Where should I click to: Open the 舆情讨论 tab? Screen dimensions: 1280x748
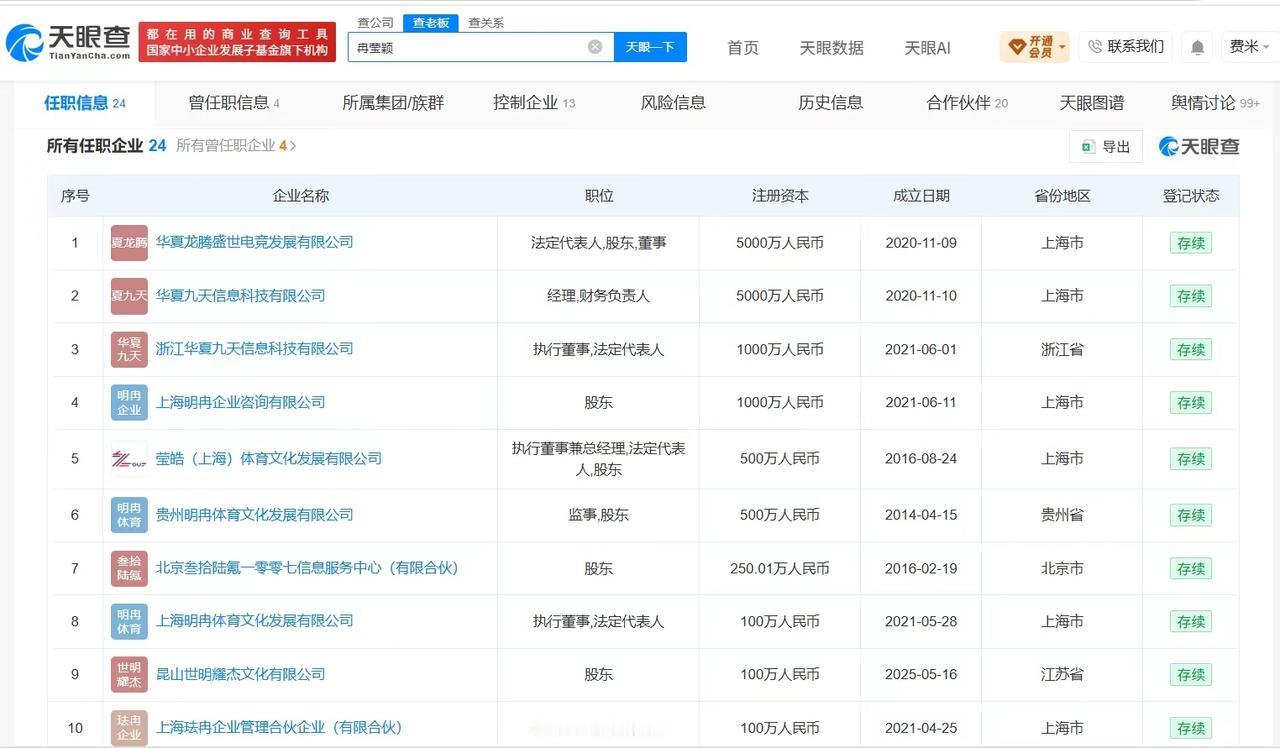tap(1215, 103)
